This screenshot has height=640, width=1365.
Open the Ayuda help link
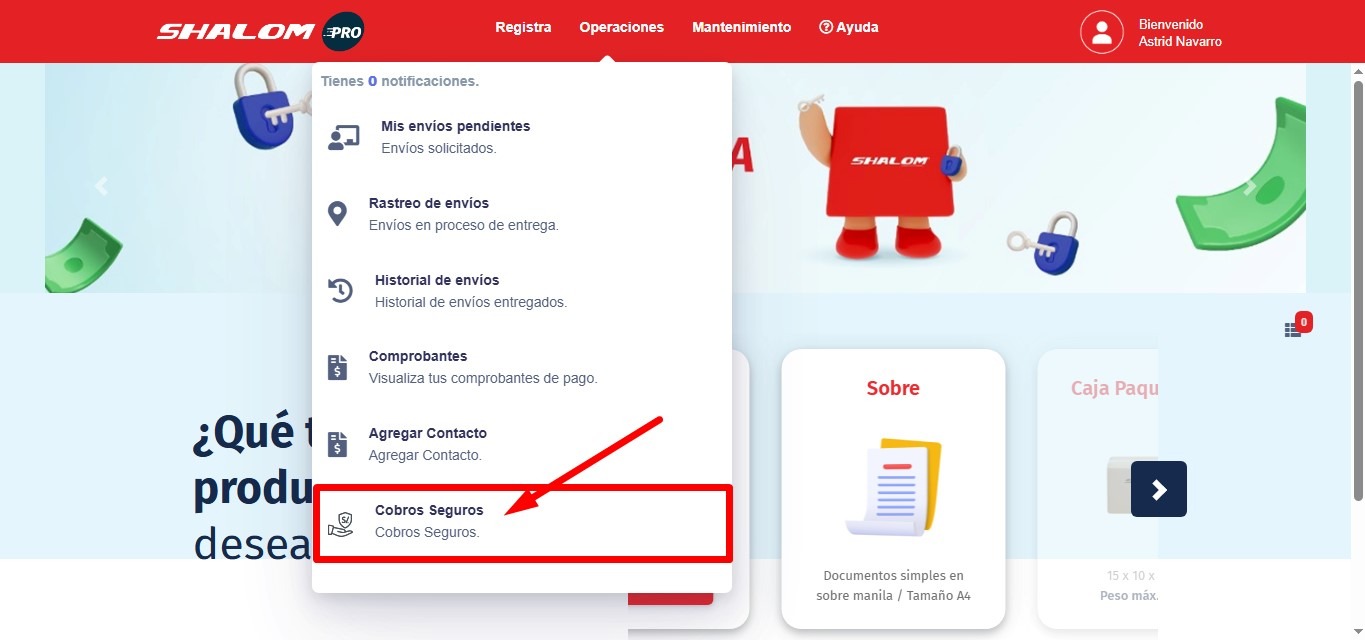848,27
